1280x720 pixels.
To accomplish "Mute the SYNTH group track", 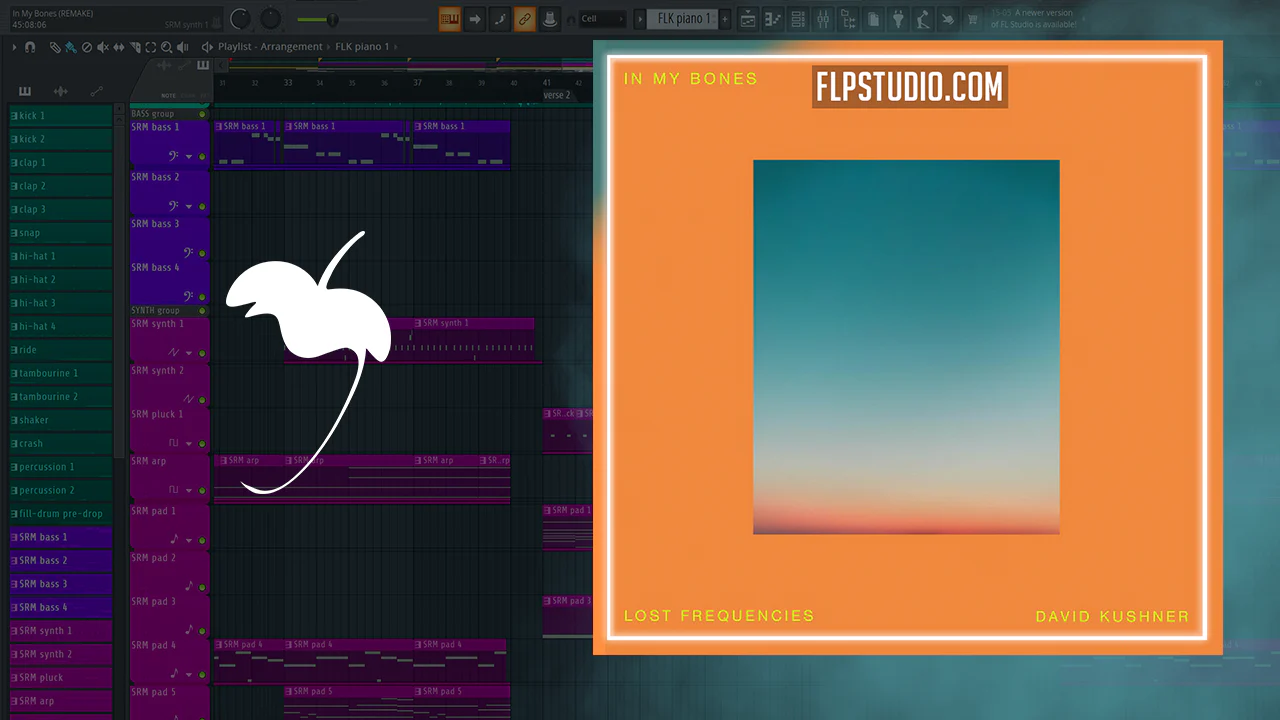I will (202, 311).
